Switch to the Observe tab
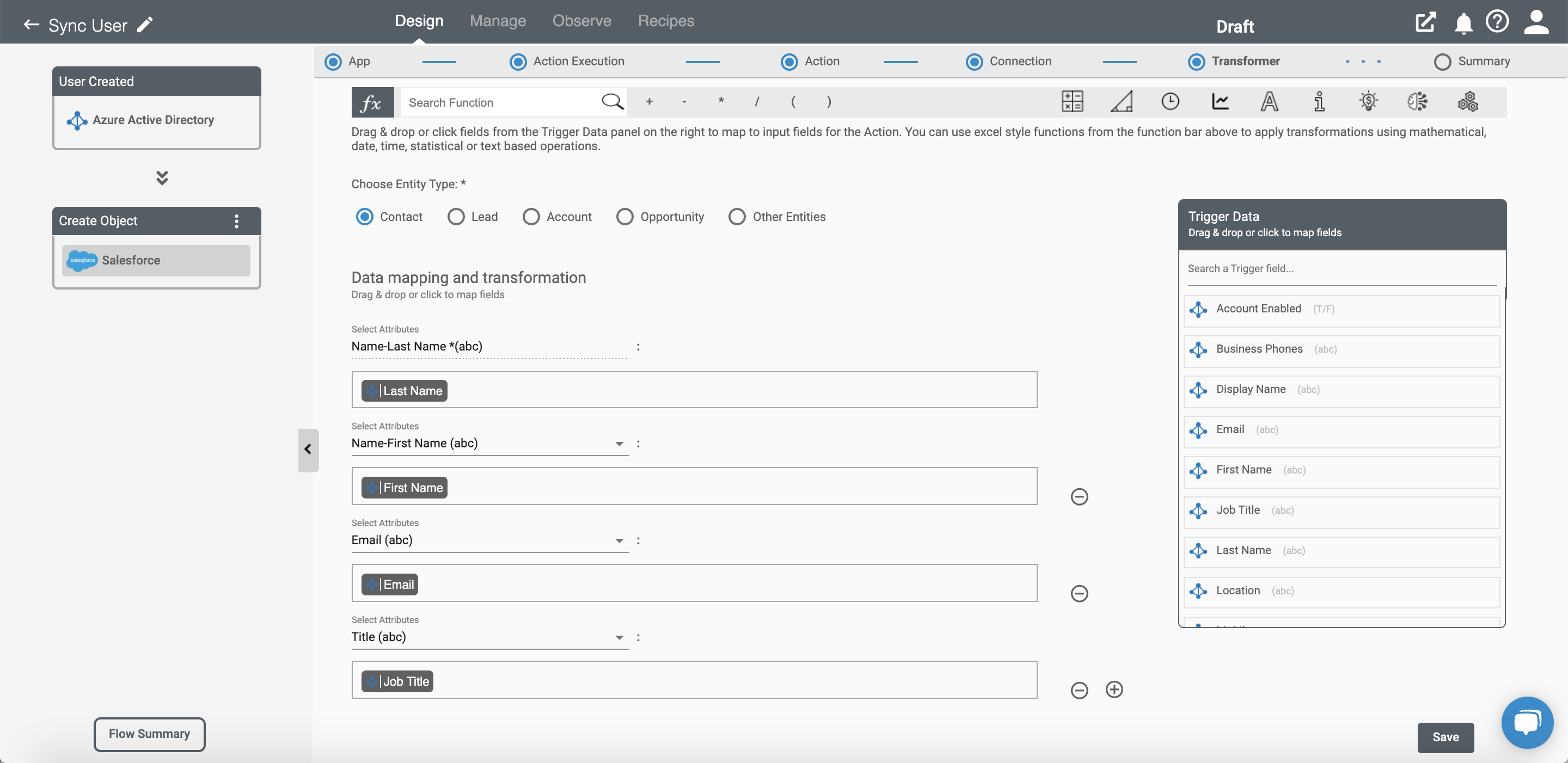The height and width of the screenshot is (763, 1568). tap(581, 21)
